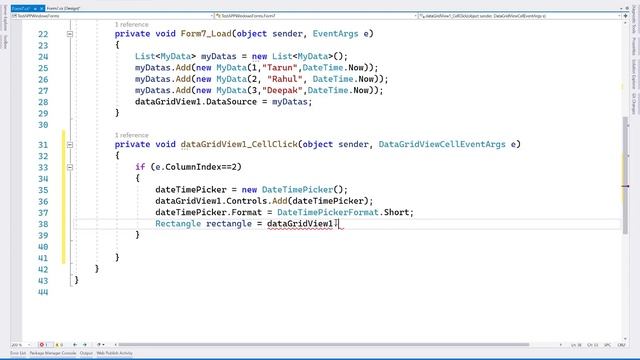Close the active Form7.cs tab
Screen dimensions: 640x360
41,8
